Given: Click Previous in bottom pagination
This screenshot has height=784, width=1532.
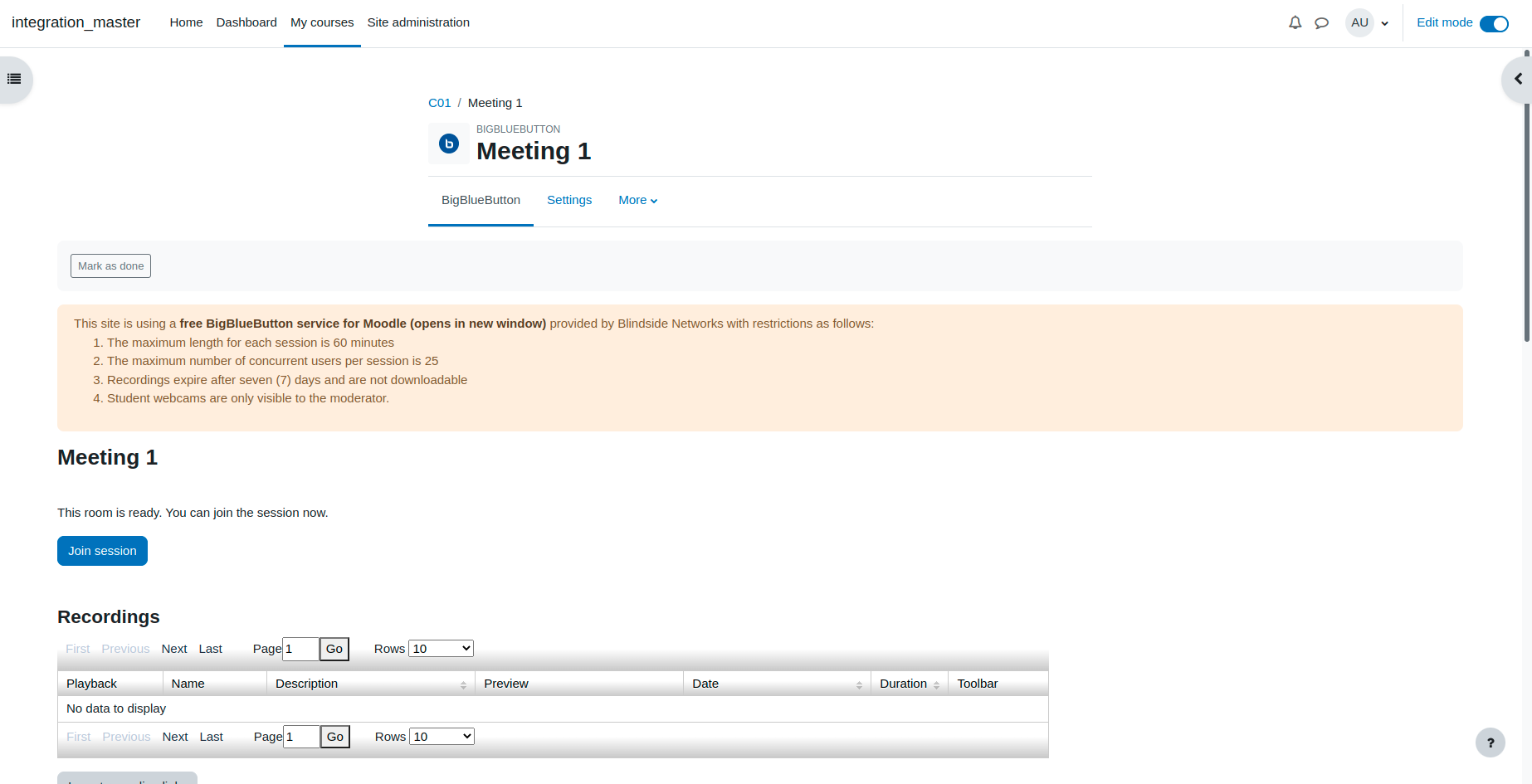Looking at the screenshot, I should pos(126,737).
